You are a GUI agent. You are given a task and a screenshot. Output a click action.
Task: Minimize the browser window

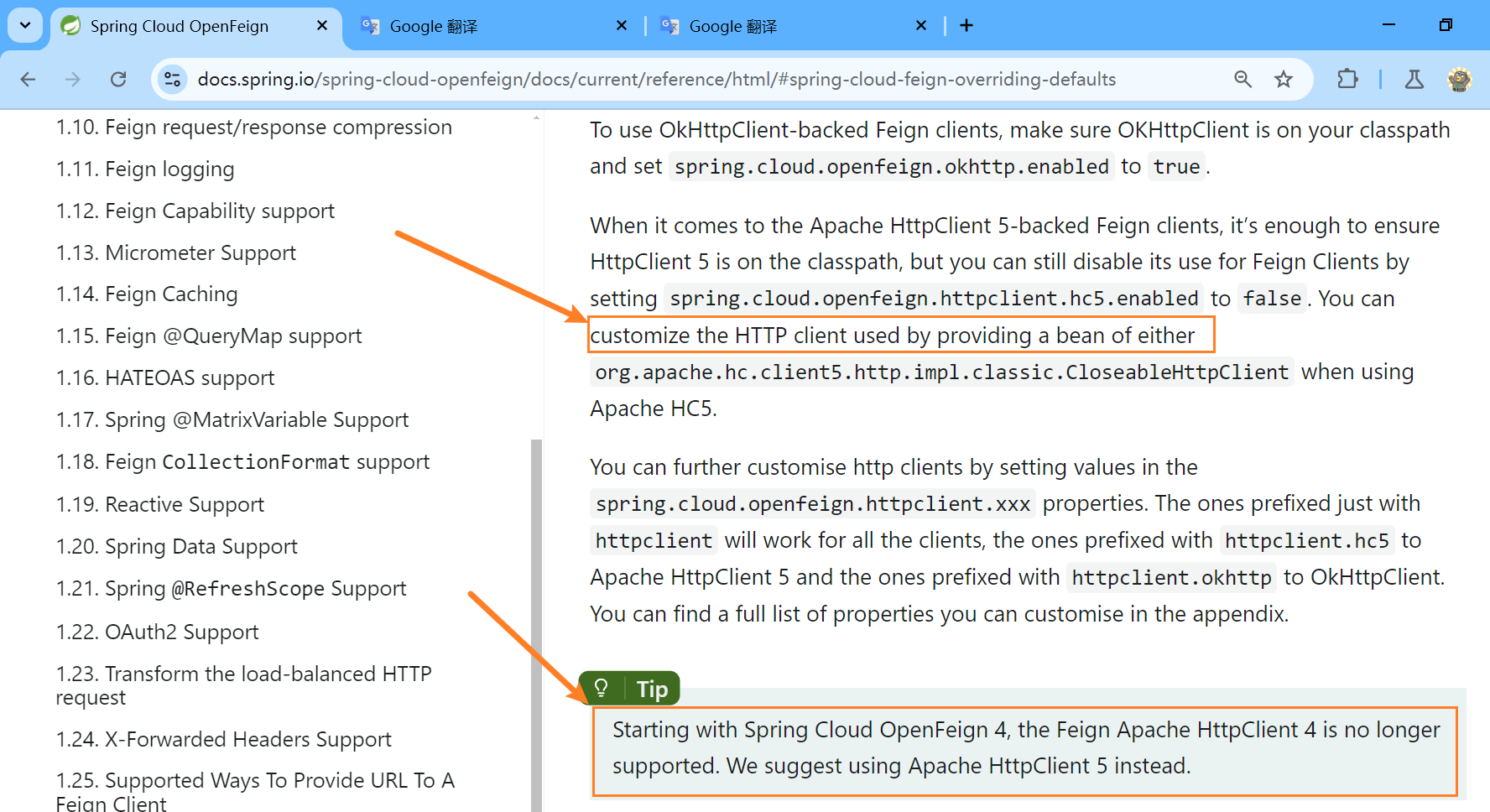point(1388,25)
